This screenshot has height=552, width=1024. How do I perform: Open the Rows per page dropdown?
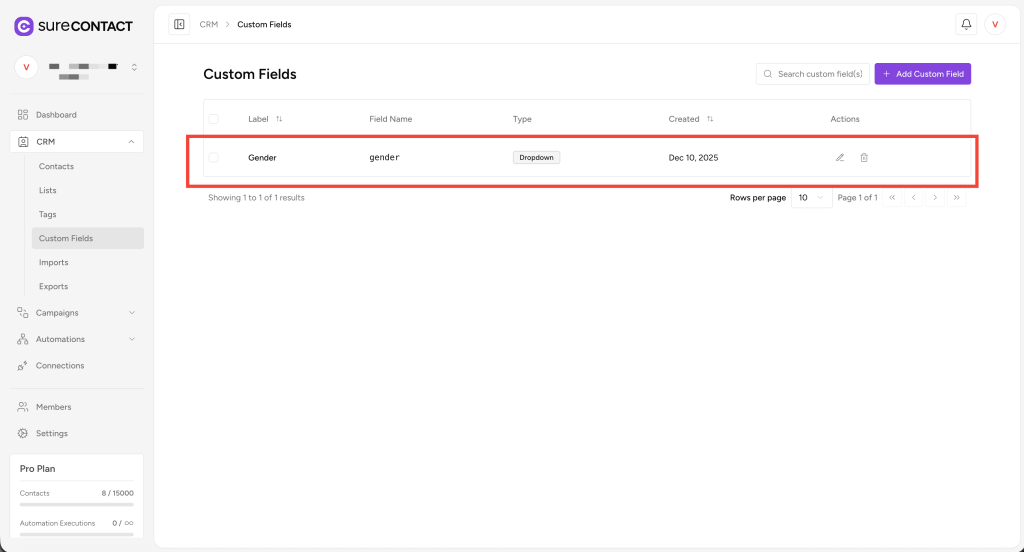tap(811, 198)
